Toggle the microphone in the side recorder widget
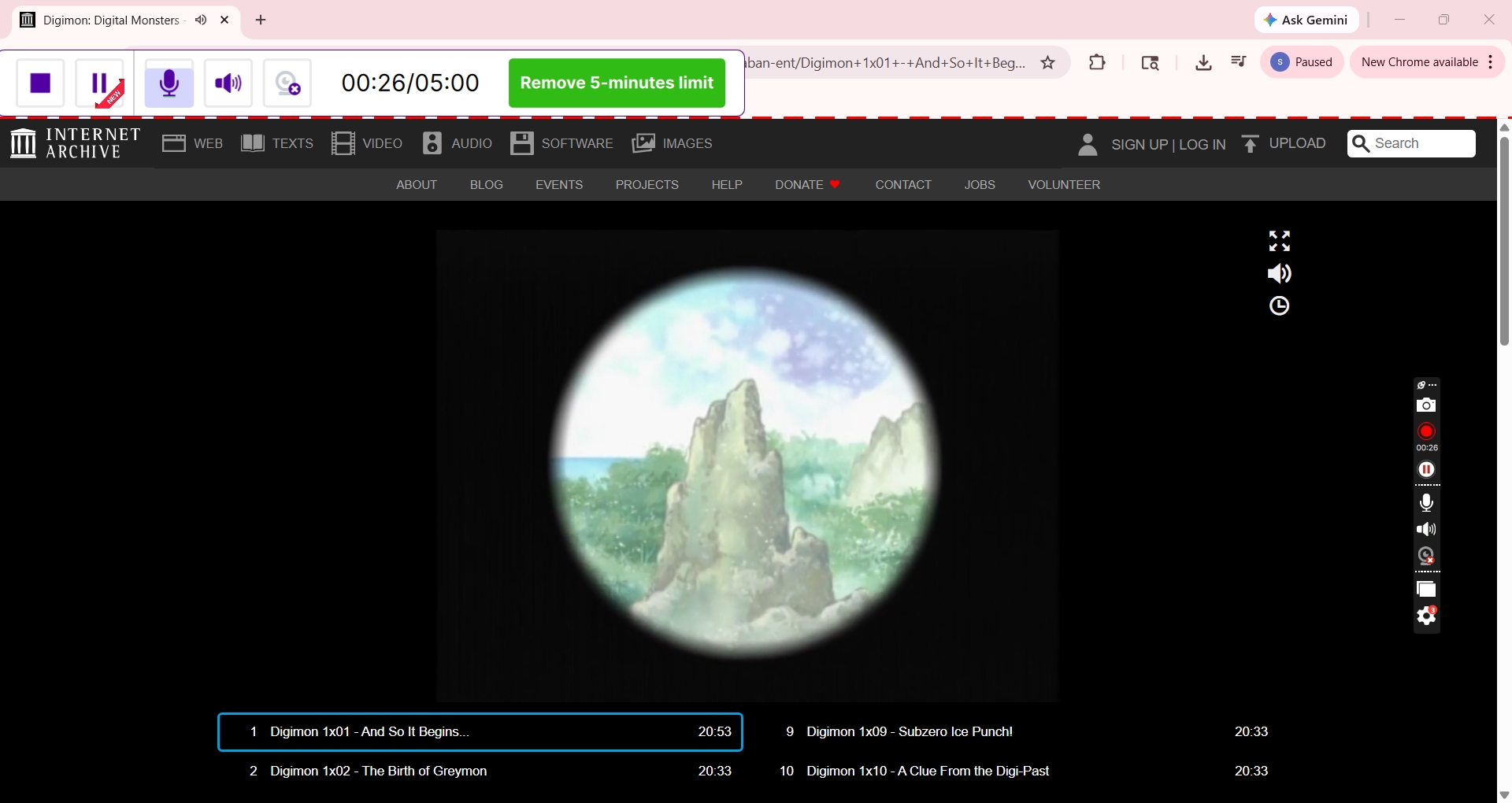 tap(1426, 501)
